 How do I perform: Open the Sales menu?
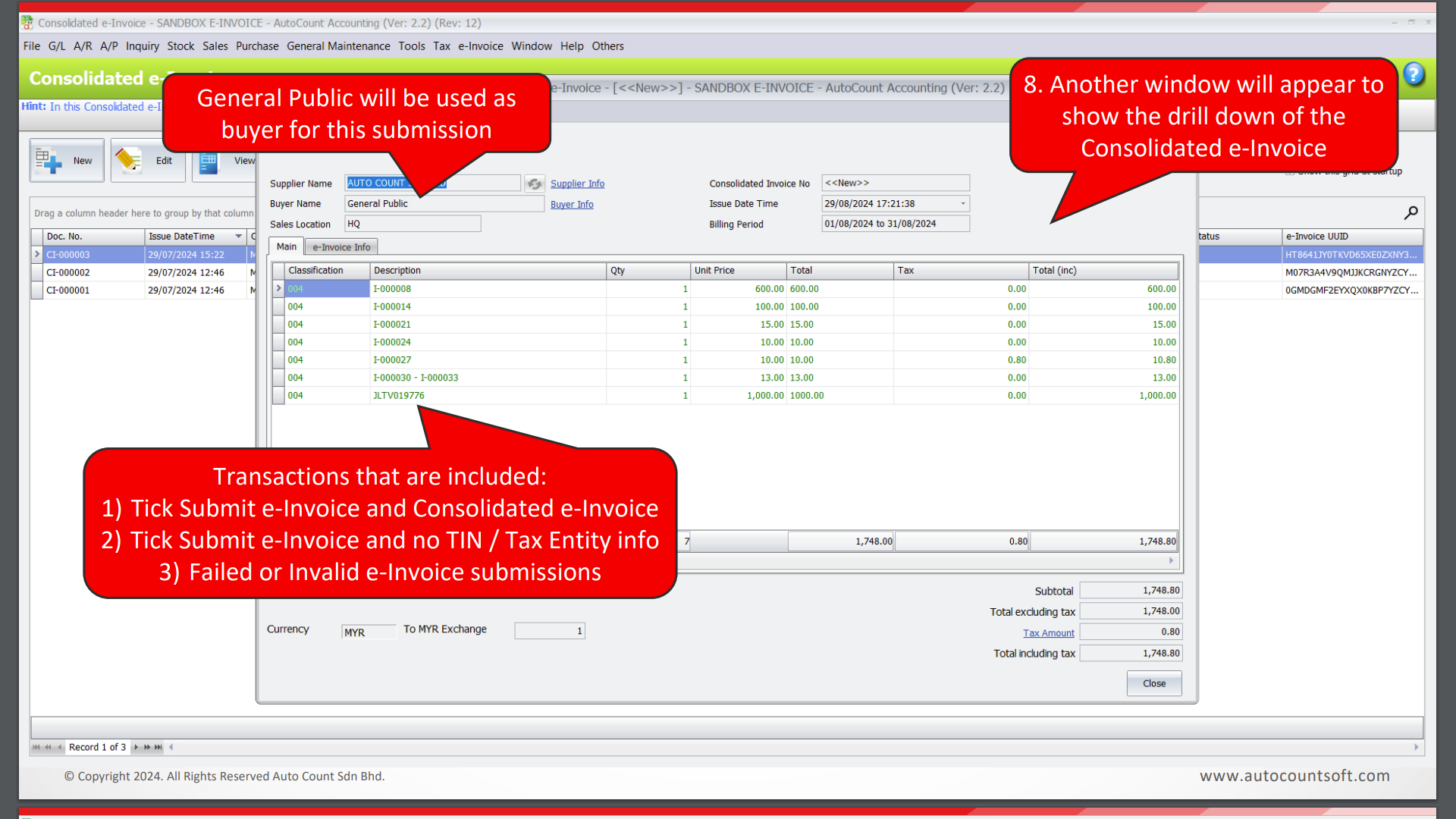pos(215,45)
